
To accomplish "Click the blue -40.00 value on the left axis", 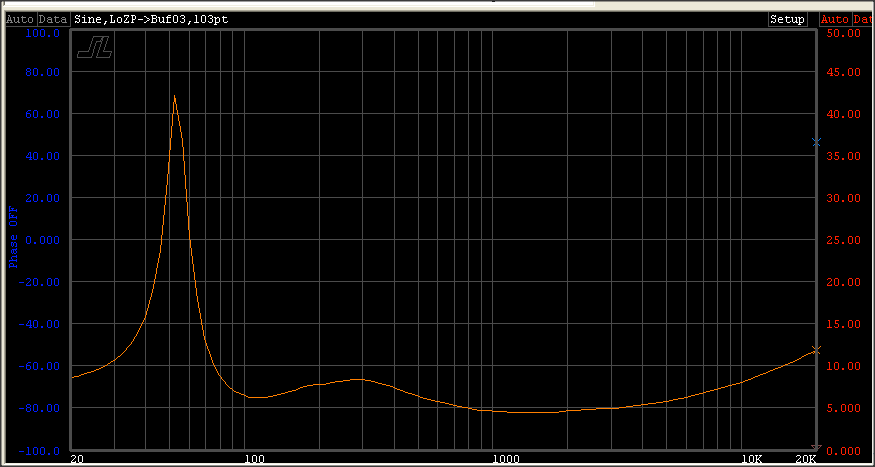I will click(39, 324).
